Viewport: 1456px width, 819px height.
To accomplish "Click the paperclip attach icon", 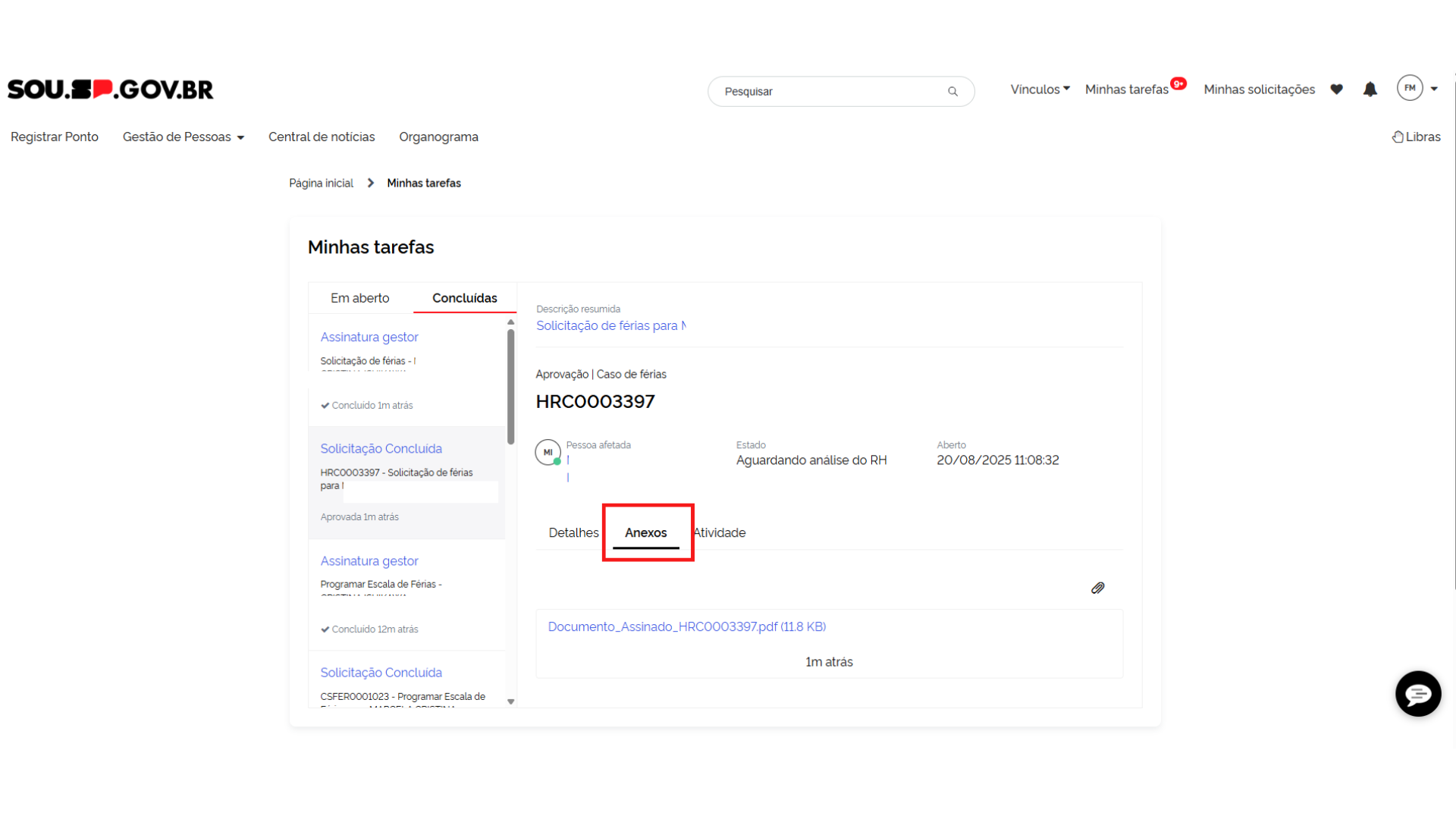I will [1097, 588].
